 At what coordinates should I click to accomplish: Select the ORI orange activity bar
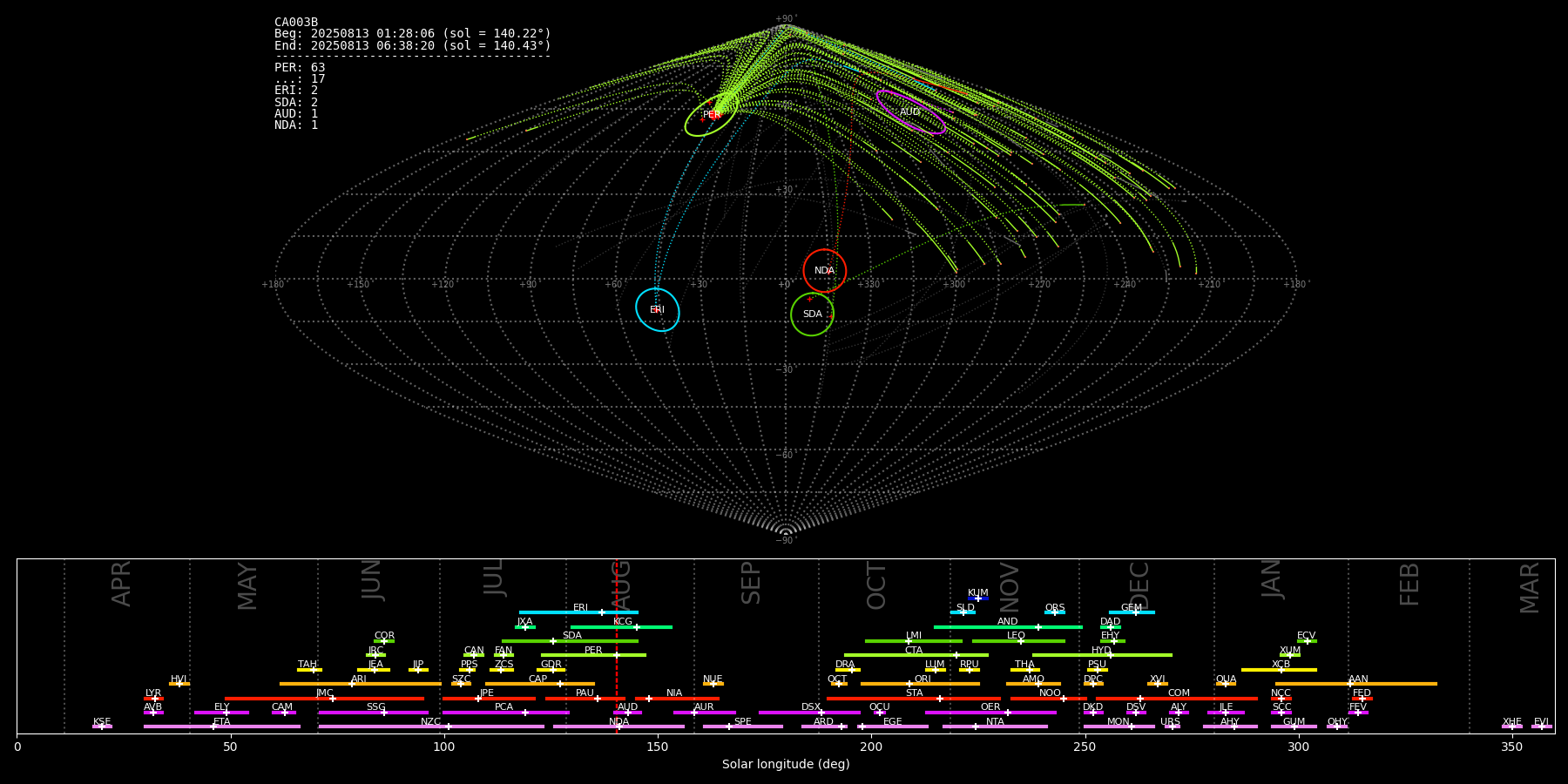tap(920, 684)
